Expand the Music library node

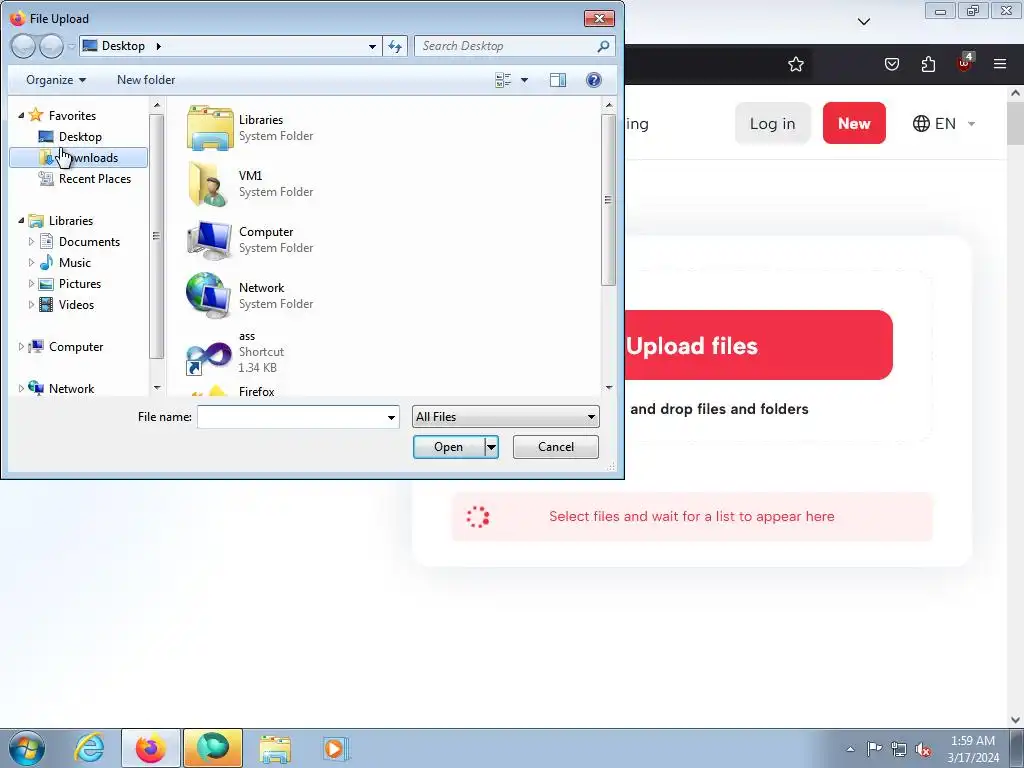31,263
